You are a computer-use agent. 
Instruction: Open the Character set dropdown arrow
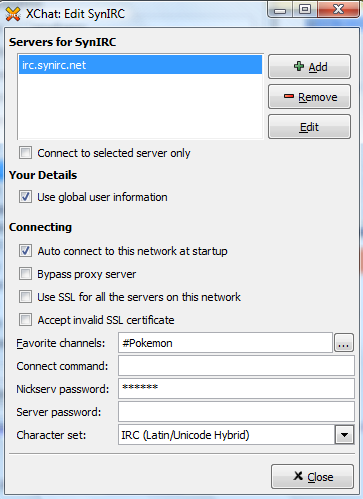(344, 435)
